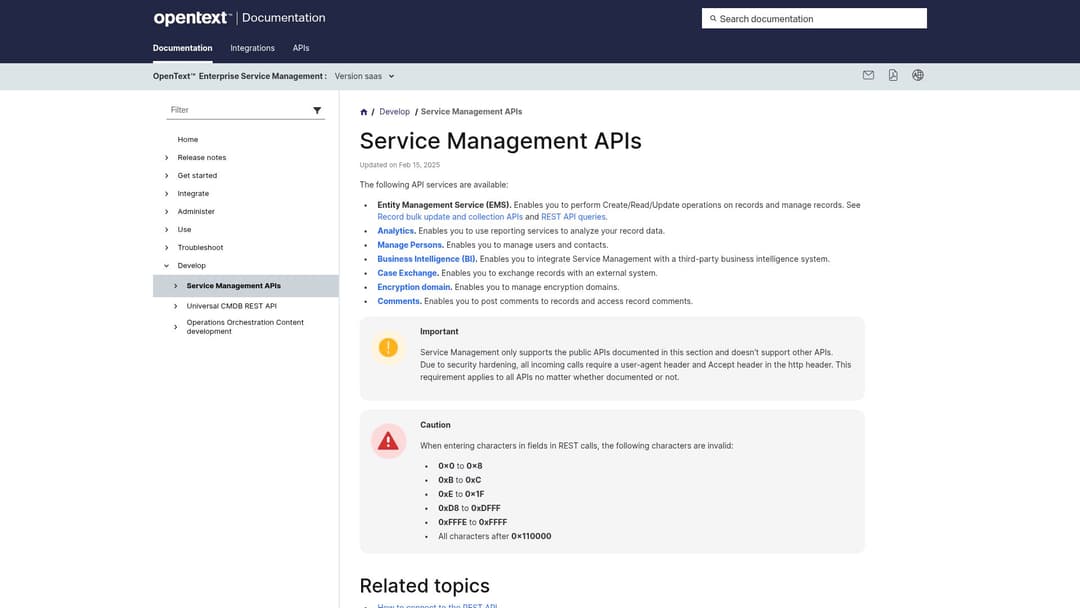Open the Business Intelligence (BI) link
Screen dimensions: 1080x608
pos(426,259)
